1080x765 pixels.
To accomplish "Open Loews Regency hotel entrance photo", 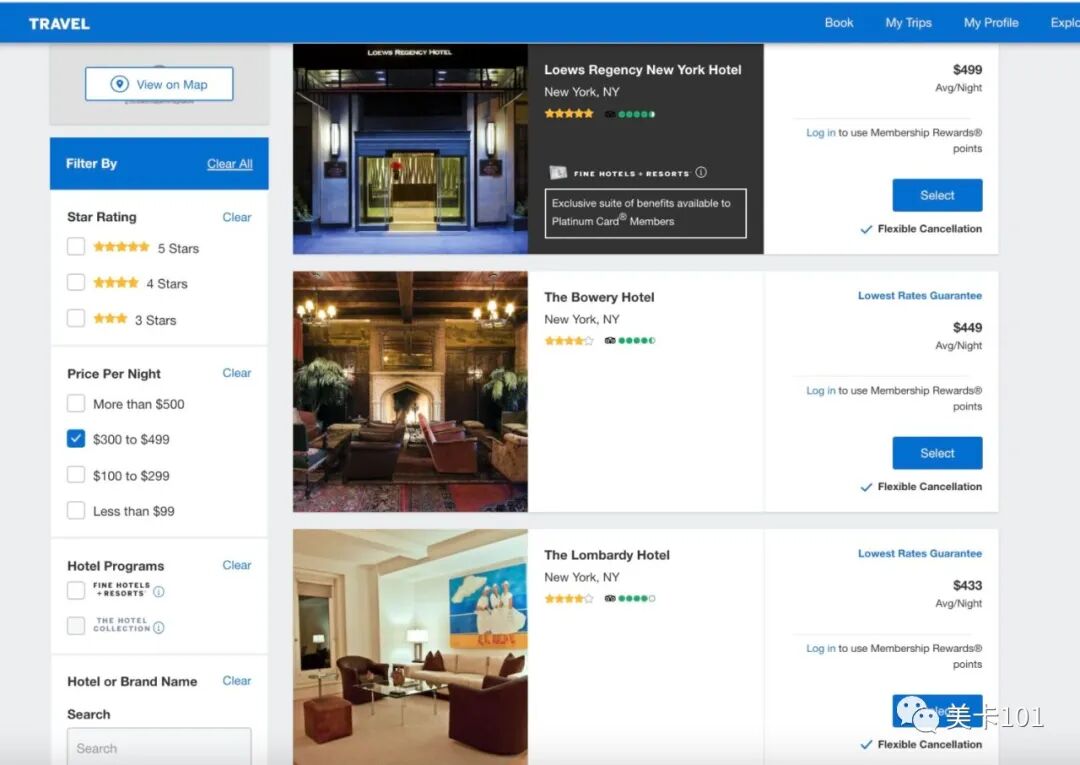I will coord(411,149).
